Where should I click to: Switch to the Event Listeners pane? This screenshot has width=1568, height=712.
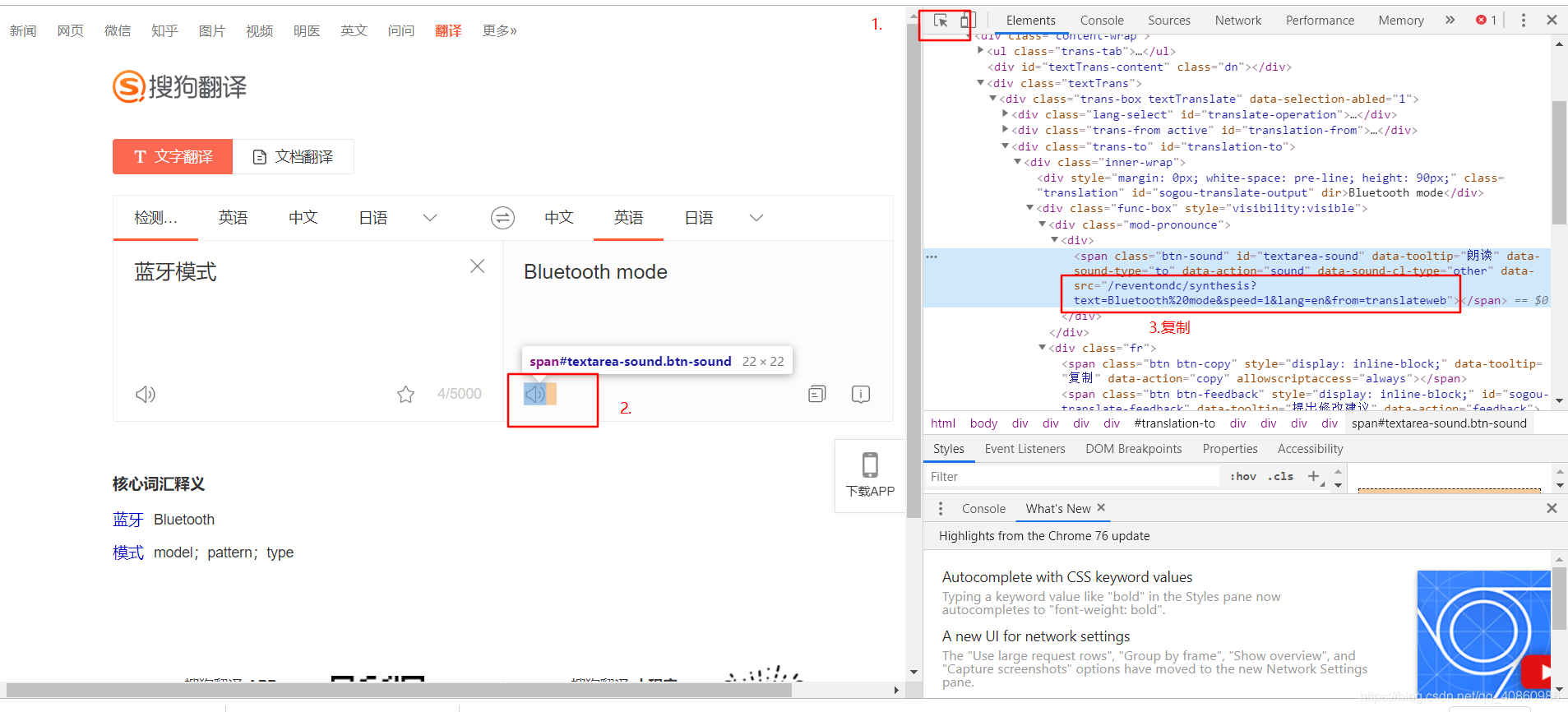1025,449
